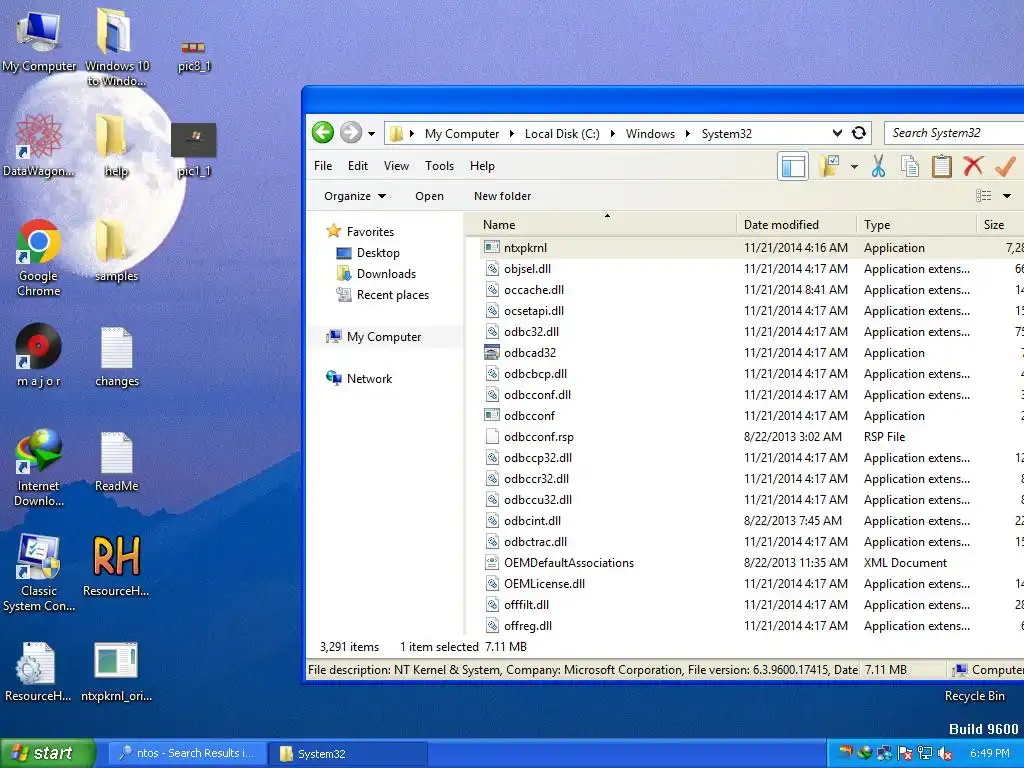Expand arrow after Windows in path
Viewport: 1024px width, 768px height.
click(688, 134)
